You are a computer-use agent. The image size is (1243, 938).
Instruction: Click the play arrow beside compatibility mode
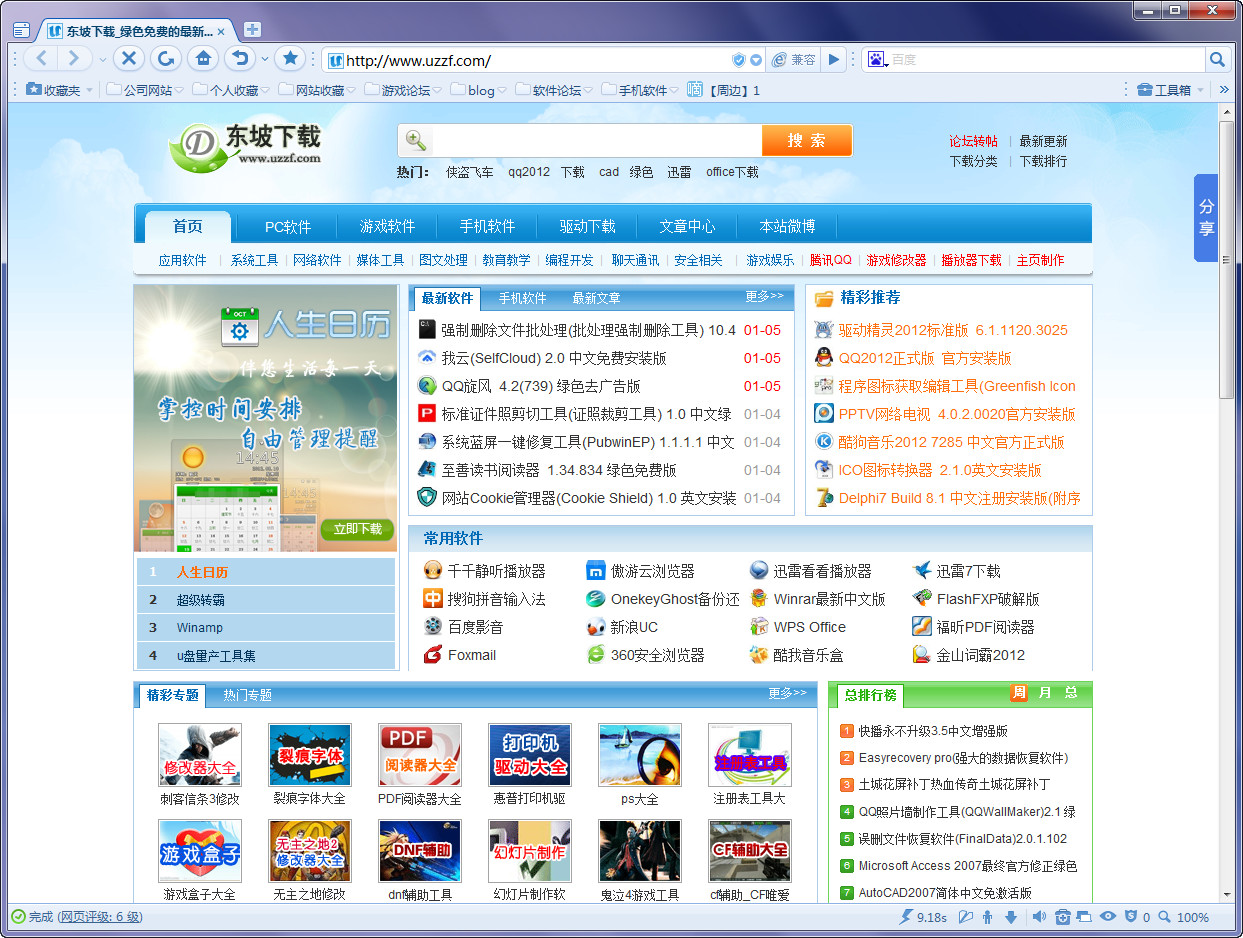tap(834, 60)
